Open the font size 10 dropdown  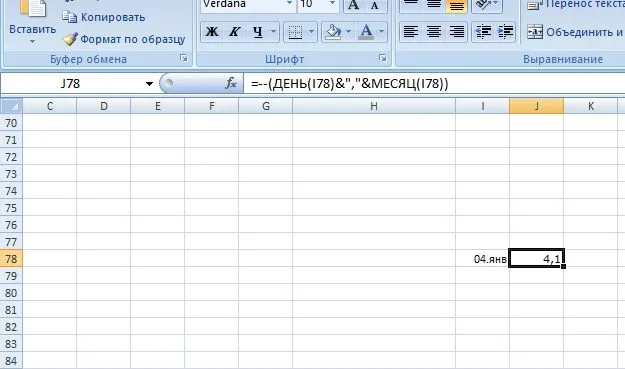point(332,4)
